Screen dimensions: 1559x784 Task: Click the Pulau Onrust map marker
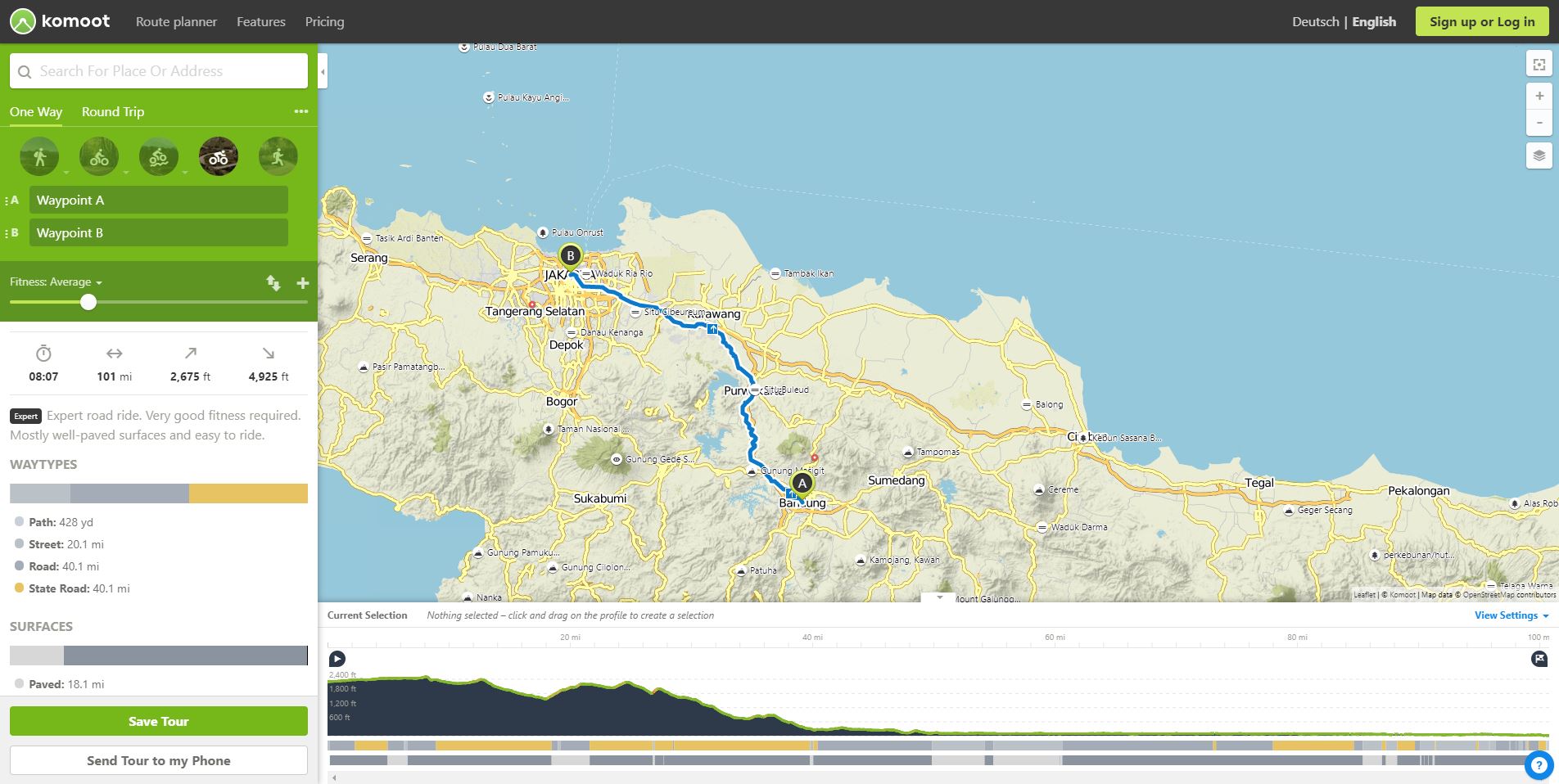[542, 232]
